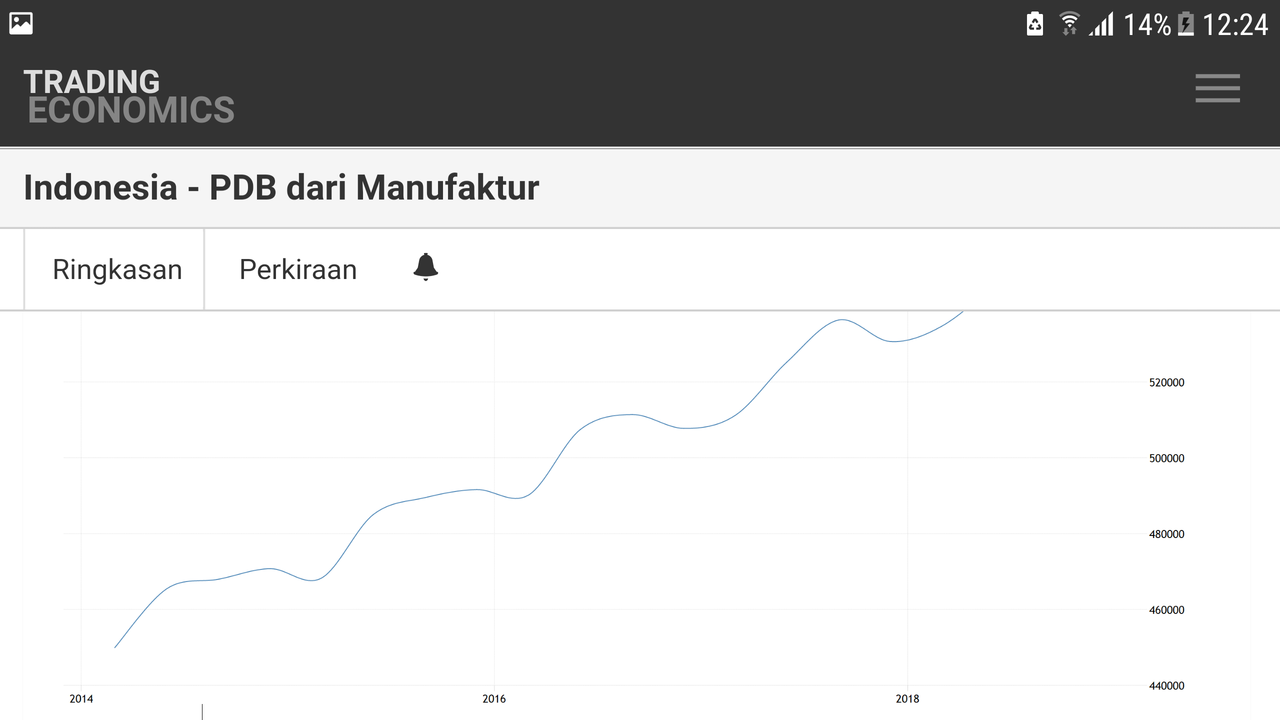
Task: Tap the 460000 axis label
Action: 1167,610
